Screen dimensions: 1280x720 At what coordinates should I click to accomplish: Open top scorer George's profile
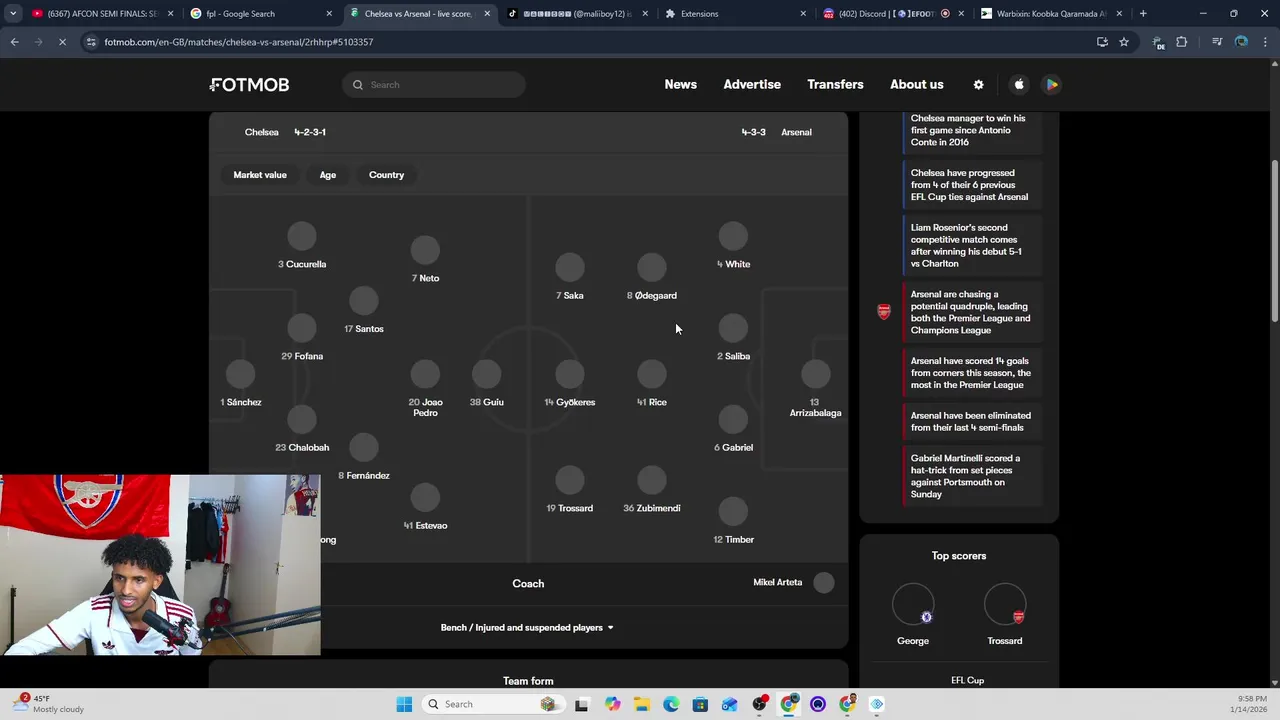point(913,613)
